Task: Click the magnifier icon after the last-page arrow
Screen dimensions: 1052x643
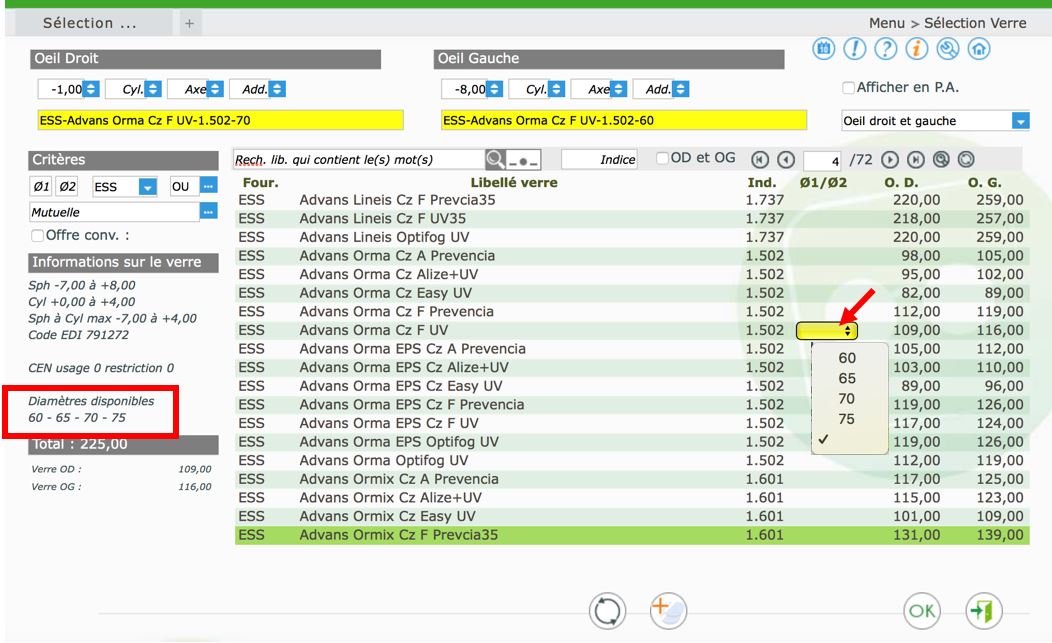Action: point(941,160)
